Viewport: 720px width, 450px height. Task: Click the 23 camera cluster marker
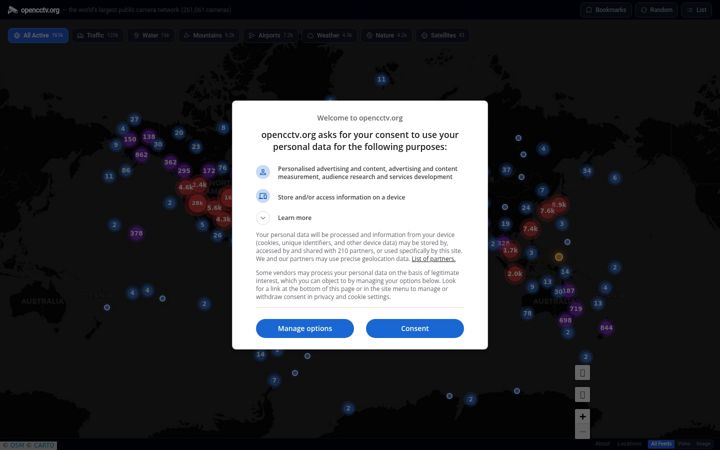[196, 147]
